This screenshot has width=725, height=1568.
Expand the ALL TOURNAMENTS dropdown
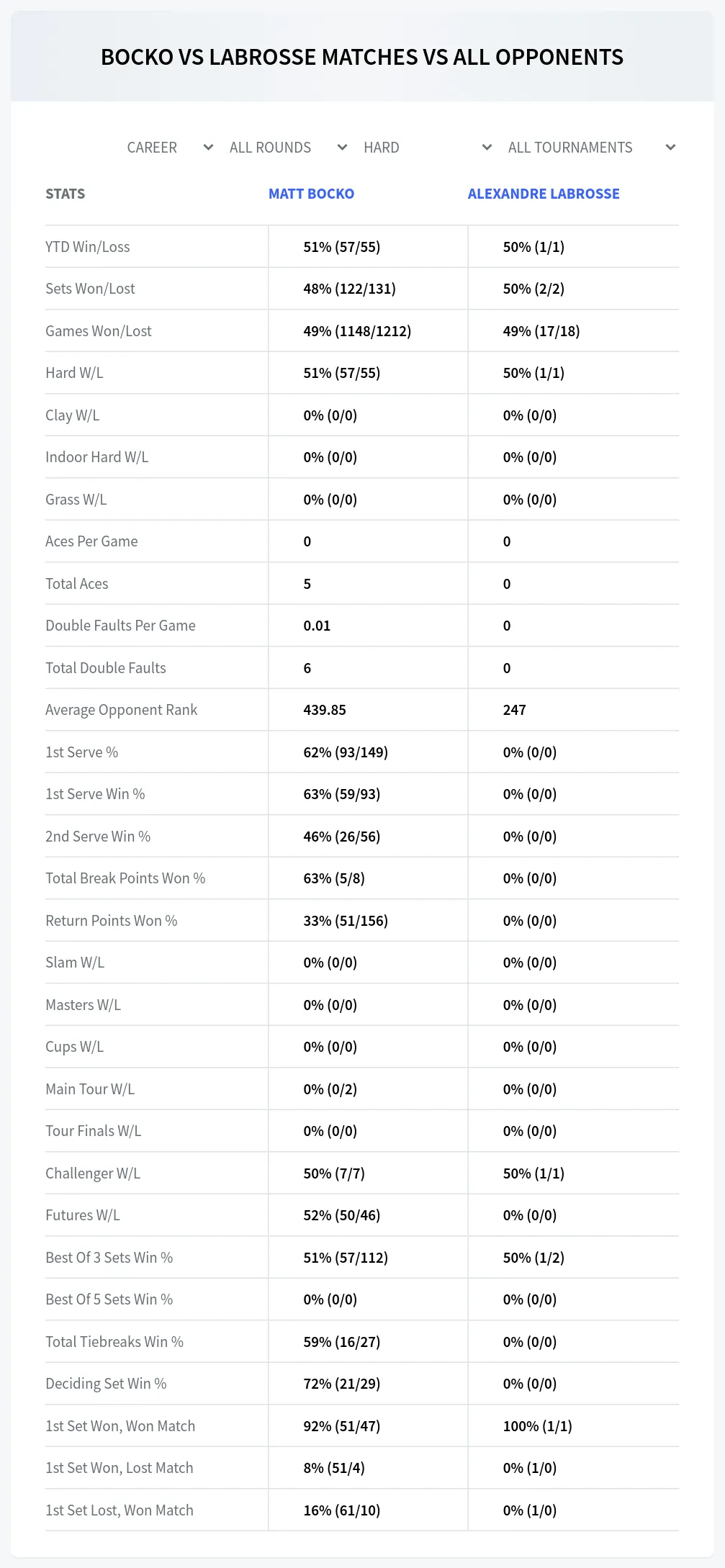(591, 148)
